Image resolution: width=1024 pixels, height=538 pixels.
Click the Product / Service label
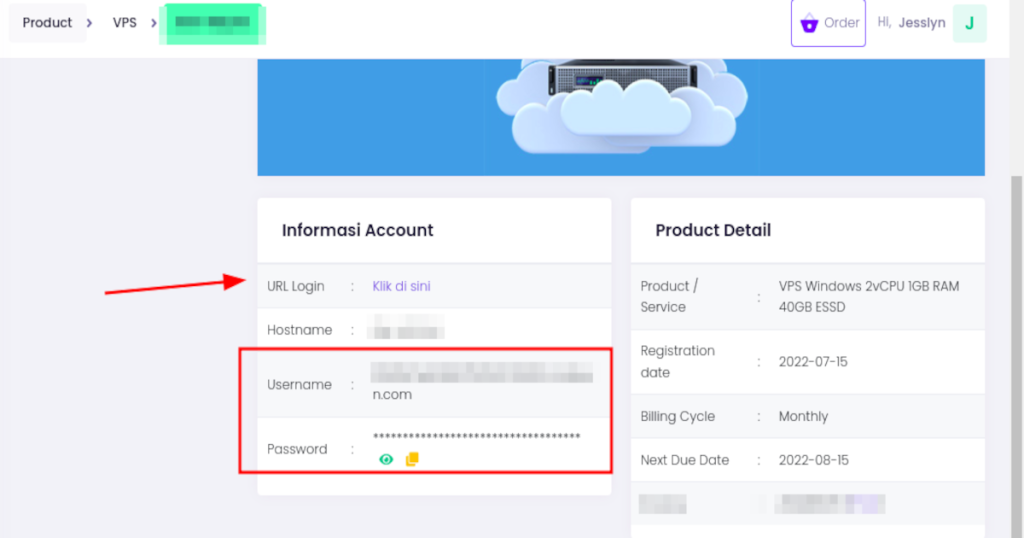click(669, 296)
